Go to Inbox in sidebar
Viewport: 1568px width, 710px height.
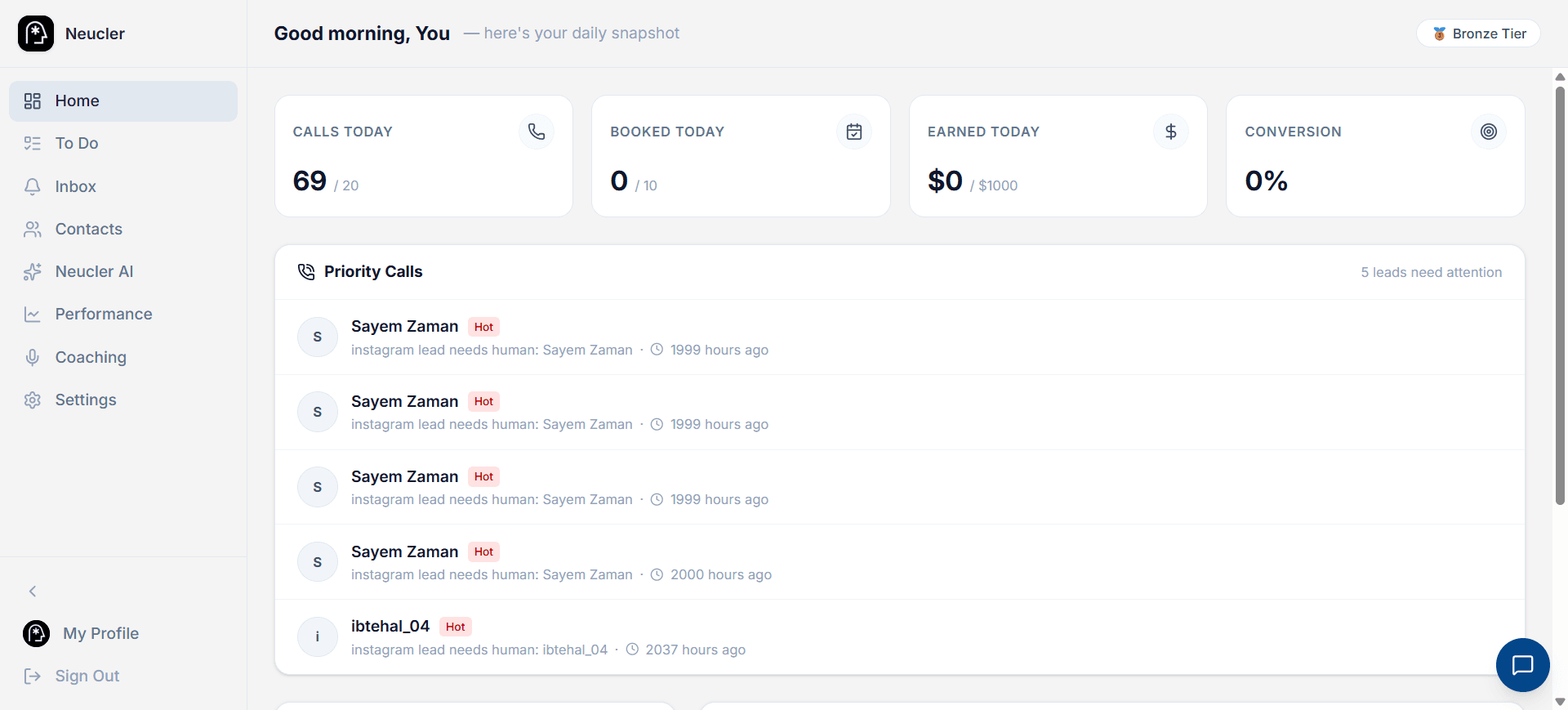123,186
